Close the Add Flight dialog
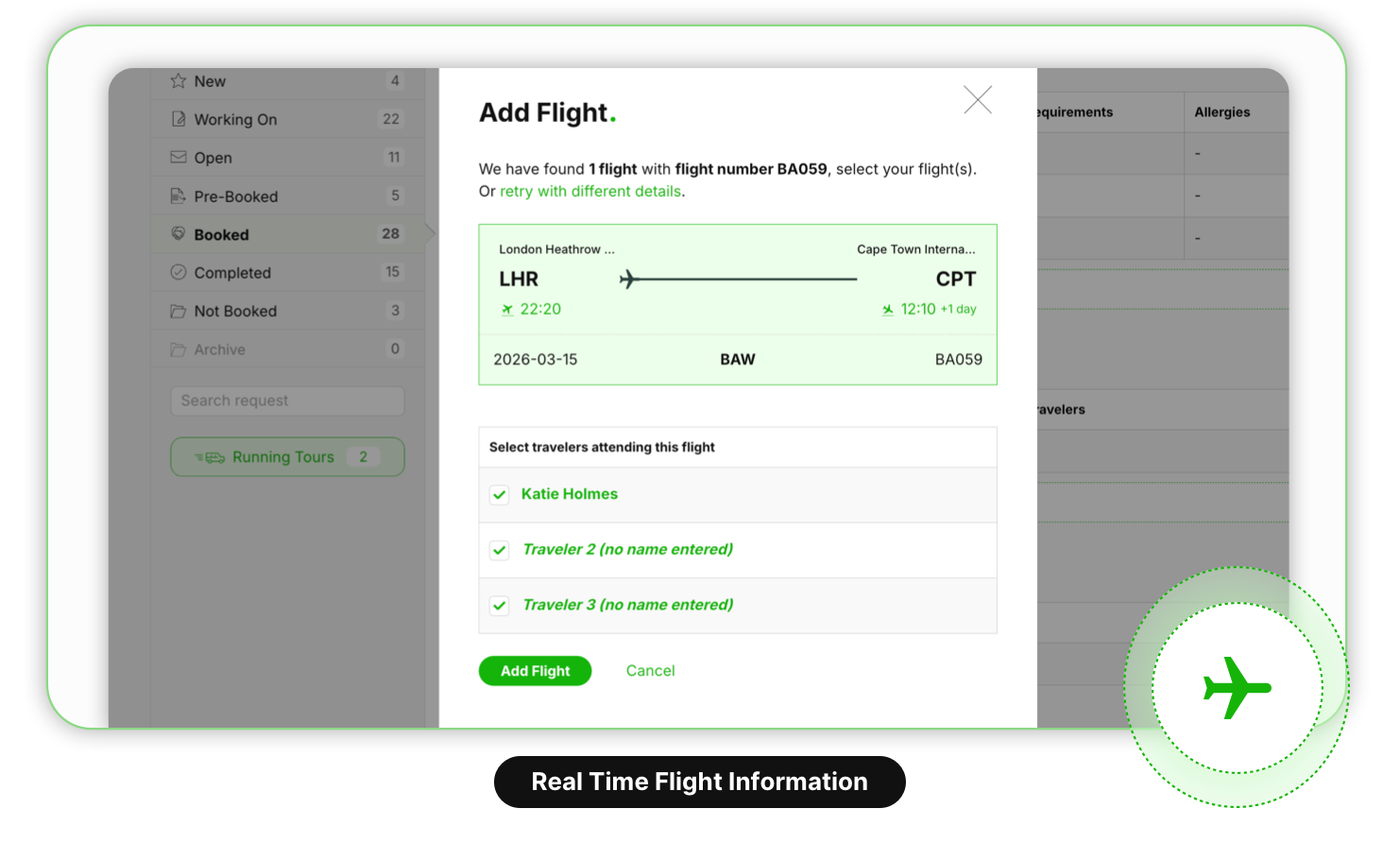 click(x=978, y=99)
